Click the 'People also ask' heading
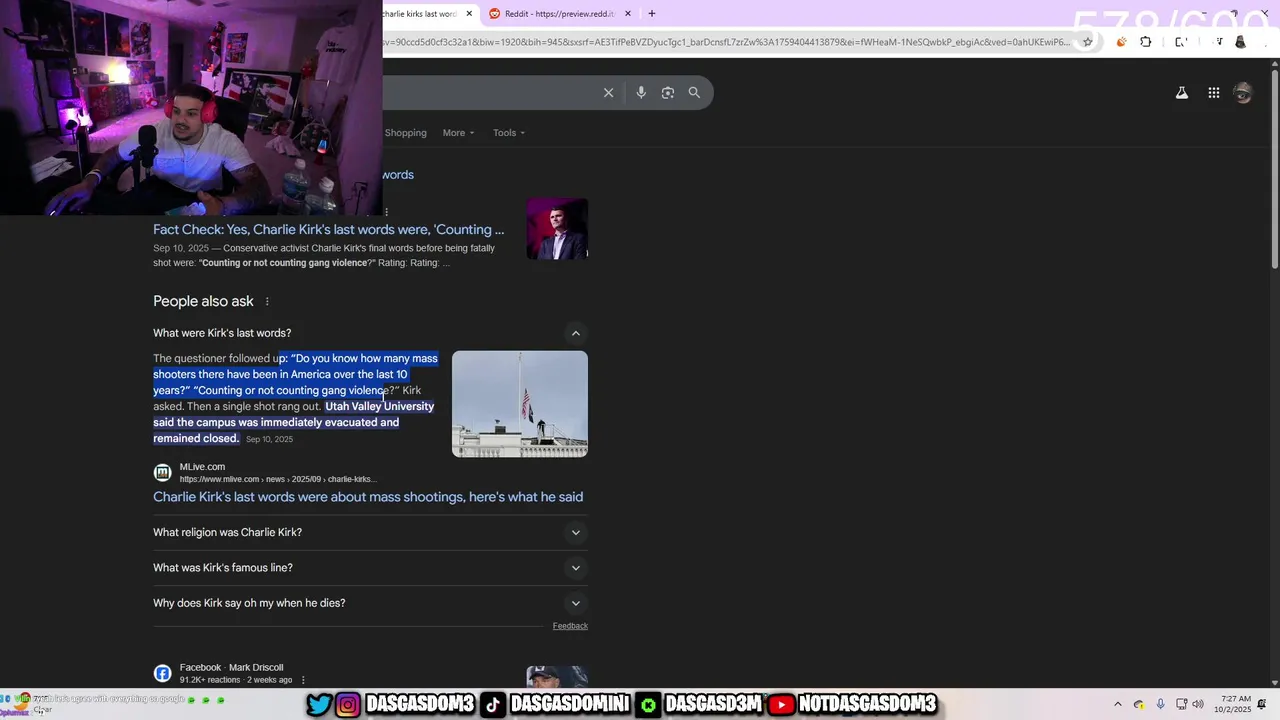The width and height of the screenshot is (1280, 720). tap(203, 301)
